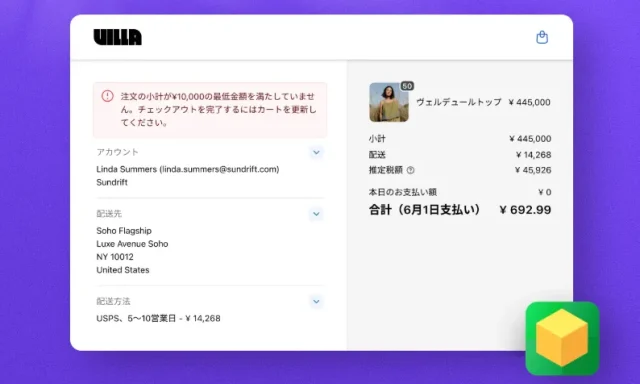Viewport: 640px width, 384px height.
Task: Click the USPS shipping method text
Action: point(158,318)
